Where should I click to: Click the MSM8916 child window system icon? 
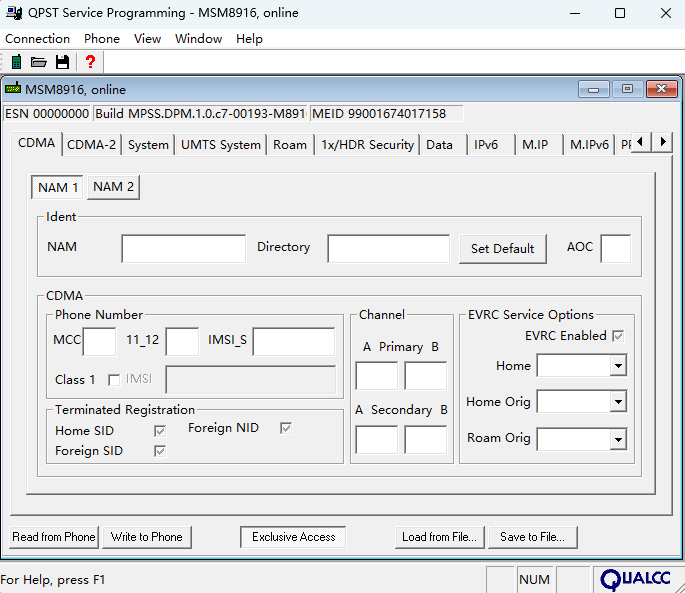[13, 89]
